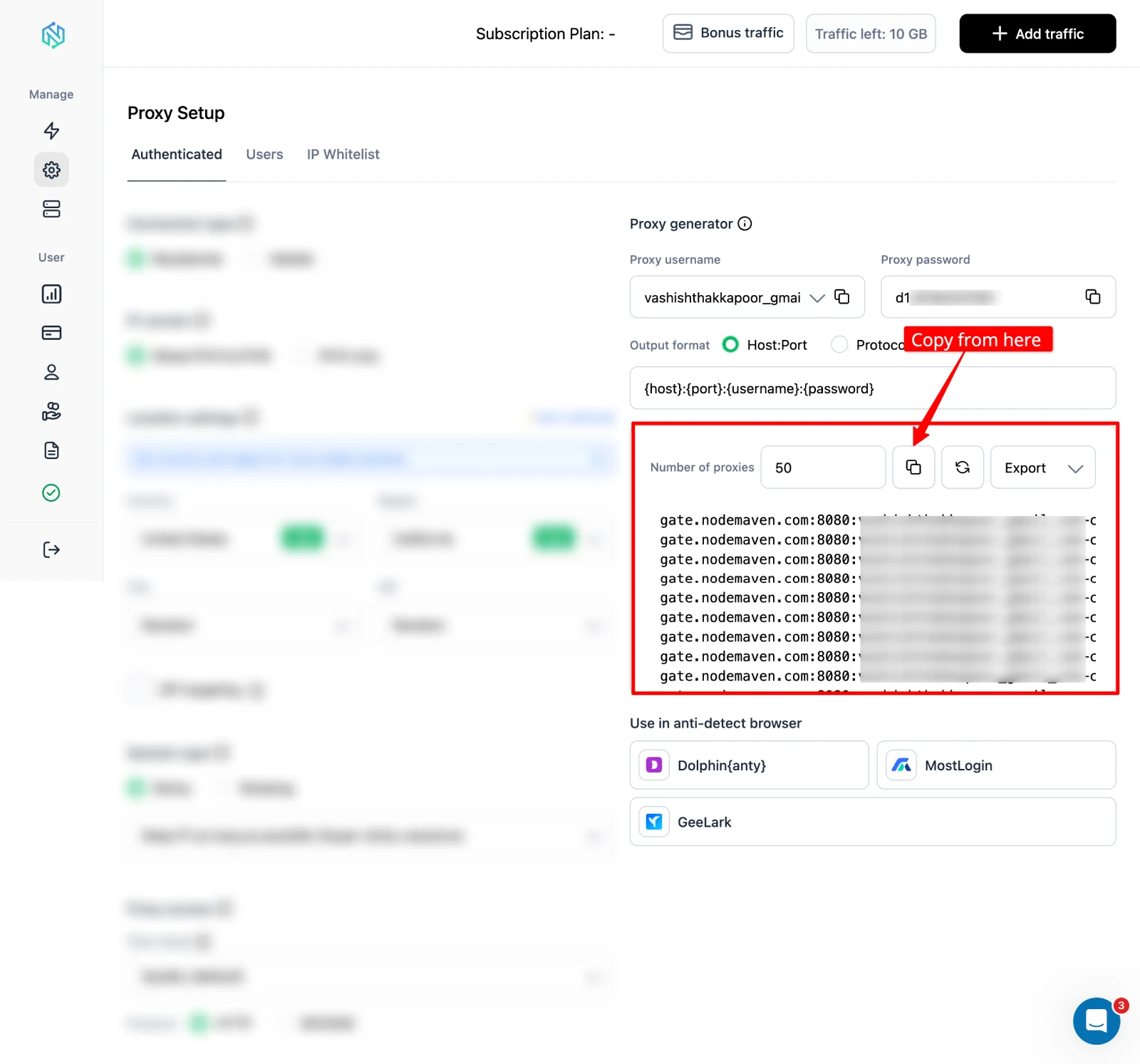Switch to the IP Whitelist tab
This screenshot has width=1140, height=1064.
point(343,155)
